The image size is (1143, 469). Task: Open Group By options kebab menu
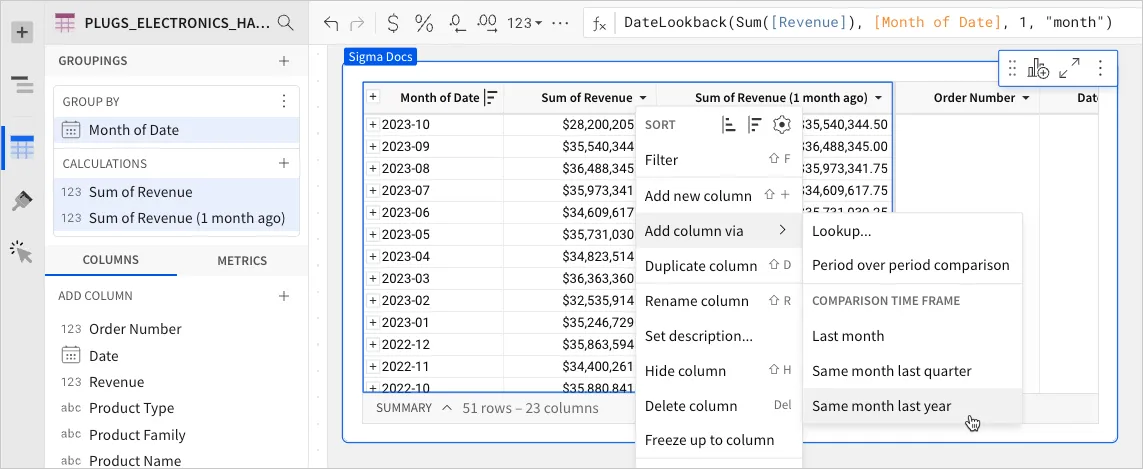(x=284, y=101)
